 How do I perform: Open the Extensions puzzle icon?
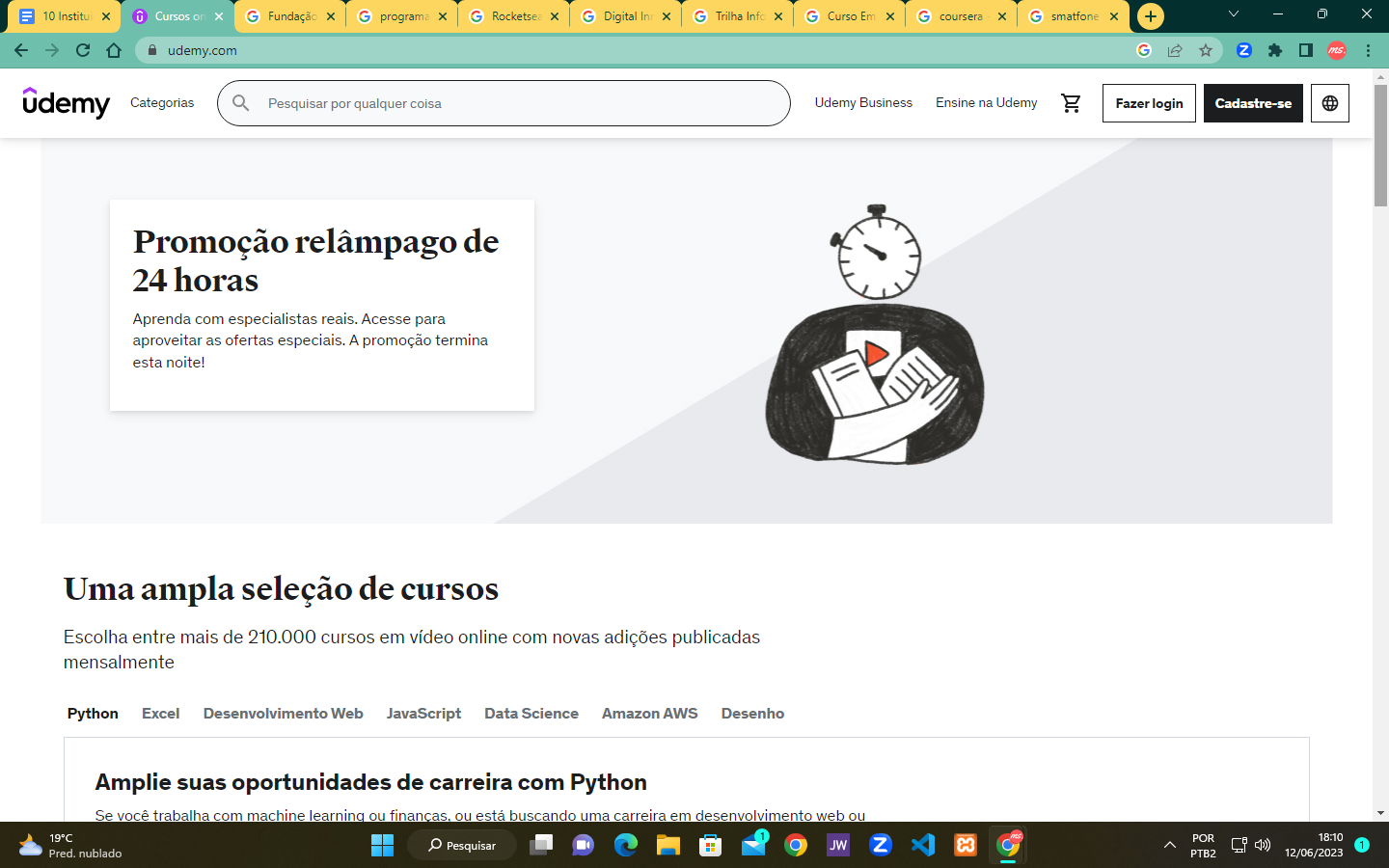[x=1275, y=50]
